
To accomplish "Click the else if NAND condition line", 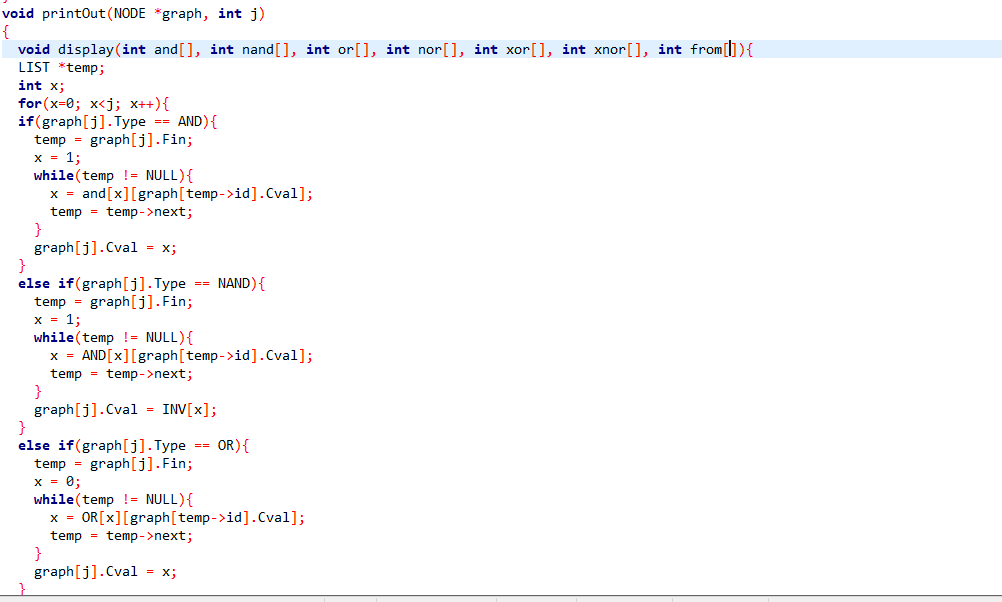I will [x=130, y=283].
